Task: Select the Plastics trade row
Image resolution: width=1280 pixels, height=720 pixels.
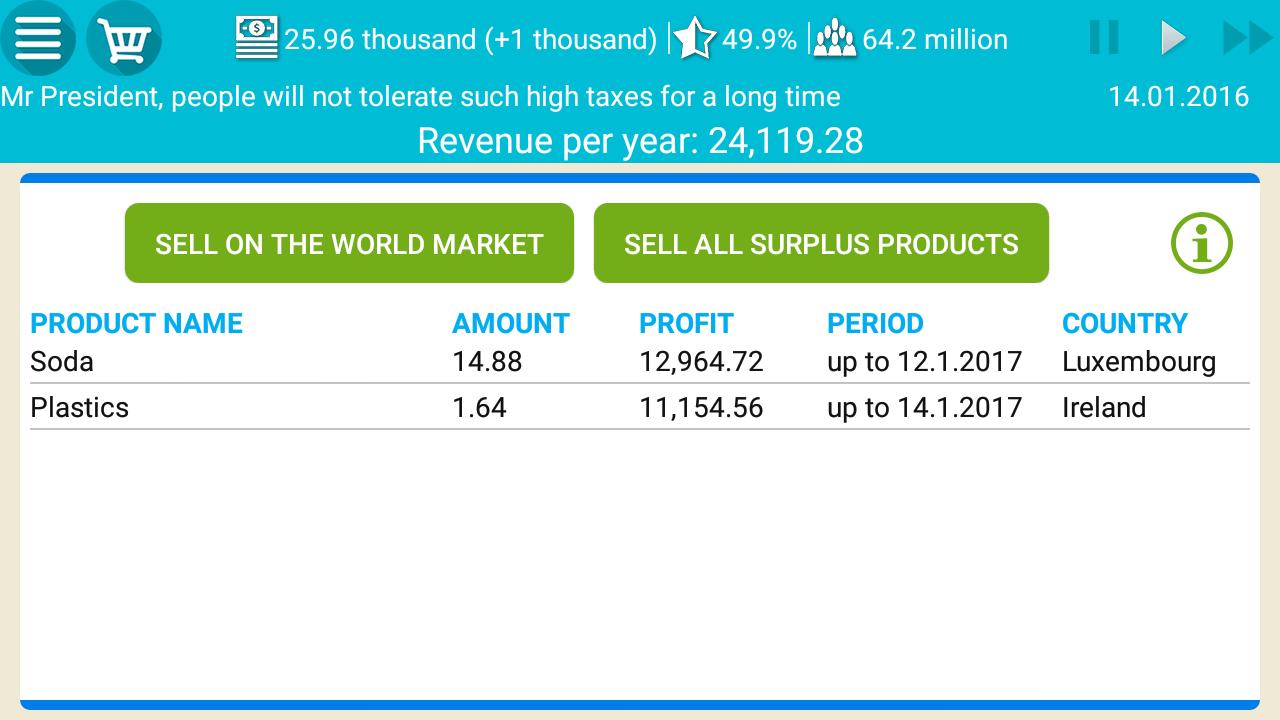Action: point(639,407)
